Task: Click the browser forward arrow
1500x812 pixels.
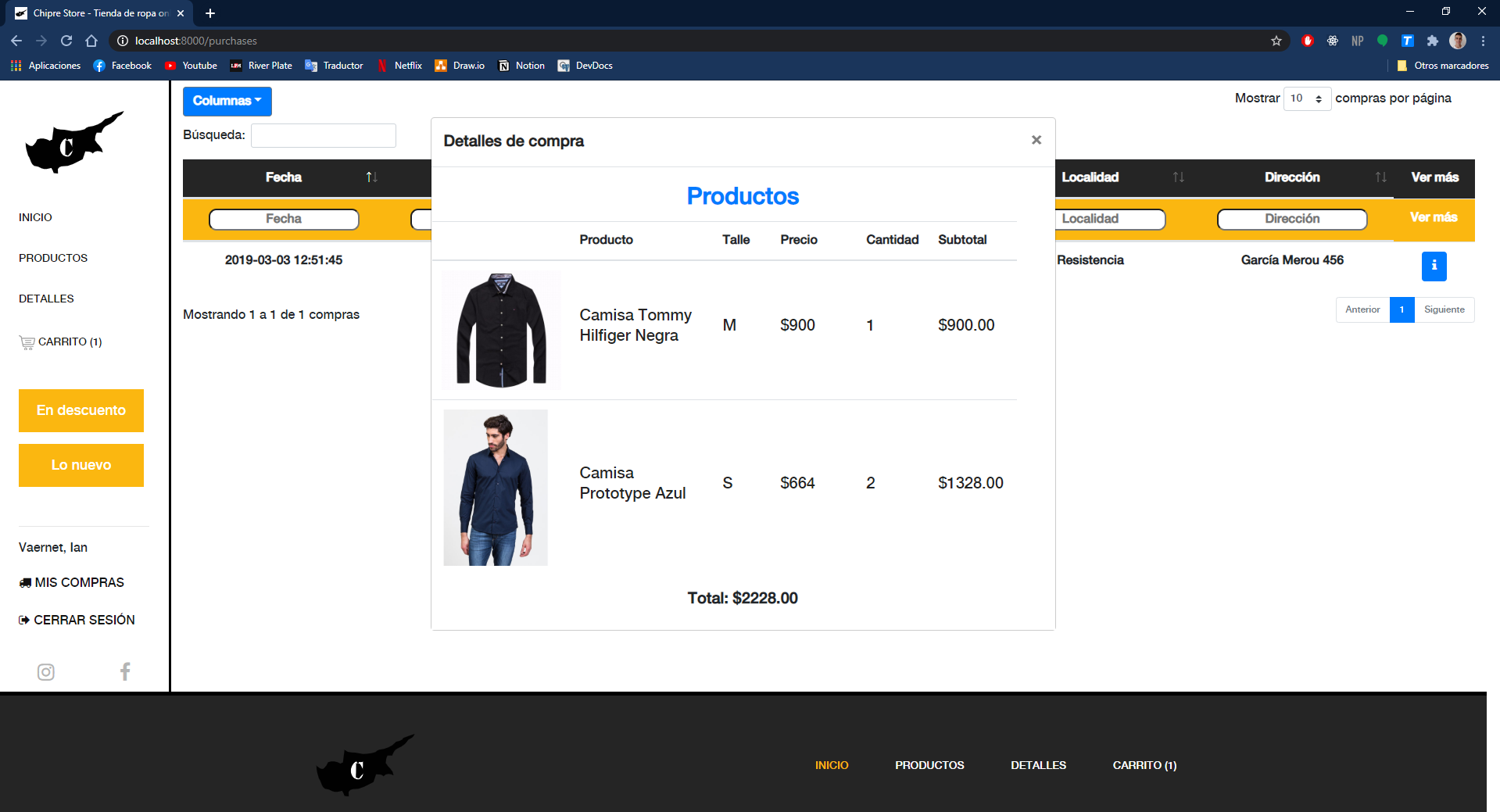Action: [41, 41]
